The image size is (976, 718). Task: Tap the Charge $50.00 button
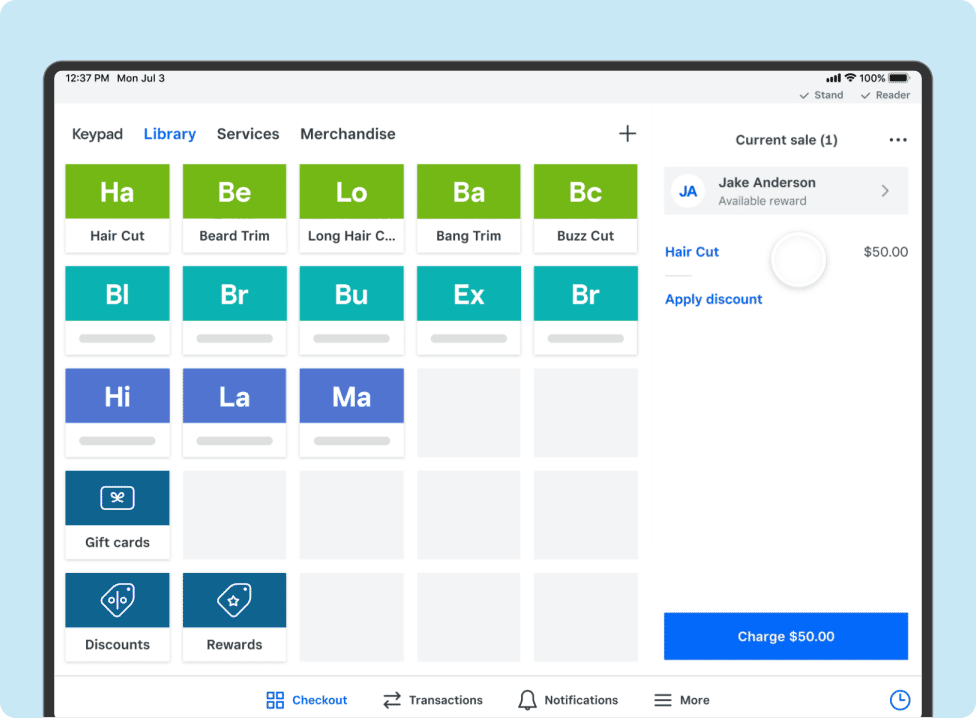[785, 636]
